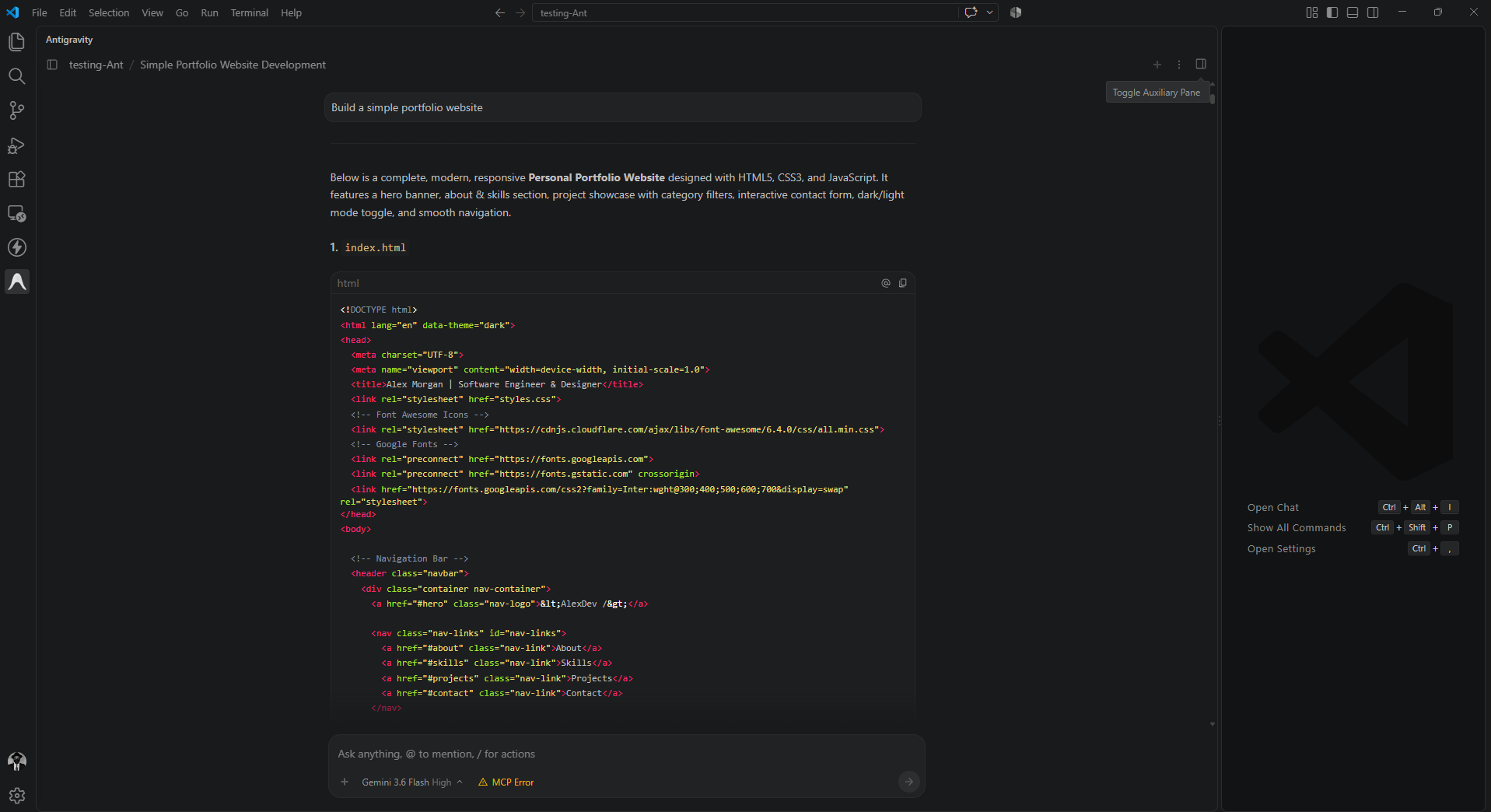Toggle the secondary side bar
Image resolution: width=1491 pixels, height=812 pixels.
click(x=1373, y=12)
